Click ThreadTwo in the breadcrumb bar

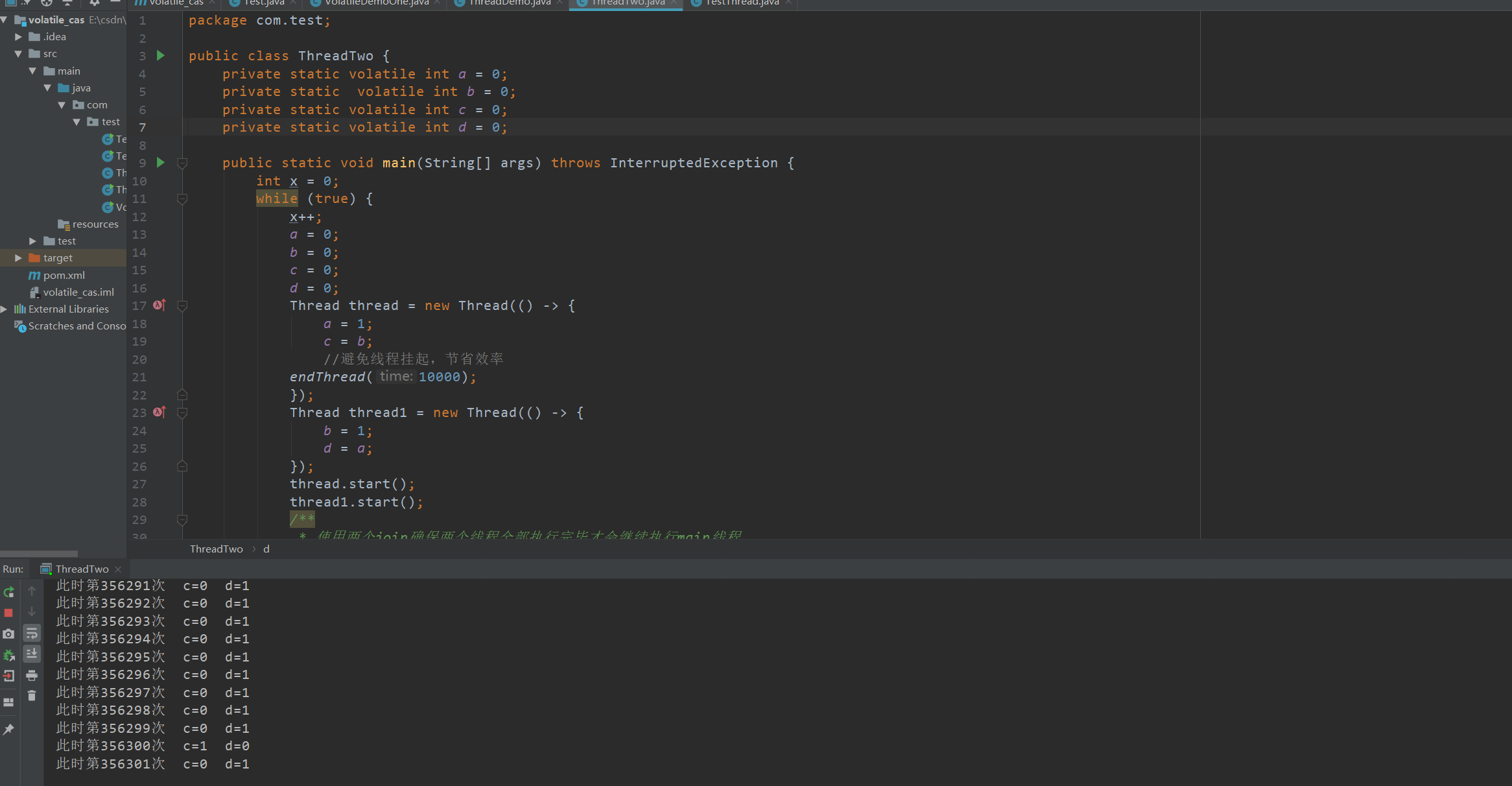[216, 549]
